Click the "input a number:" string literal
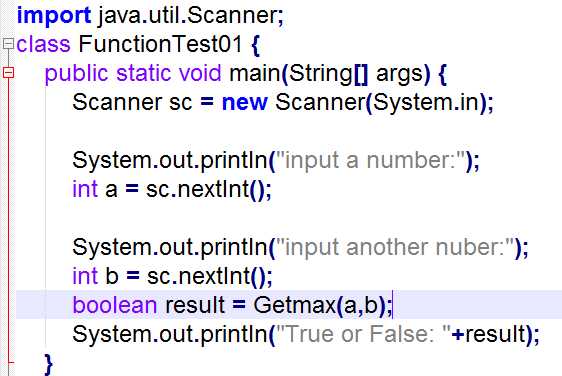The width and height of the screenshot is (562, 376). click(x=371, y=160)
